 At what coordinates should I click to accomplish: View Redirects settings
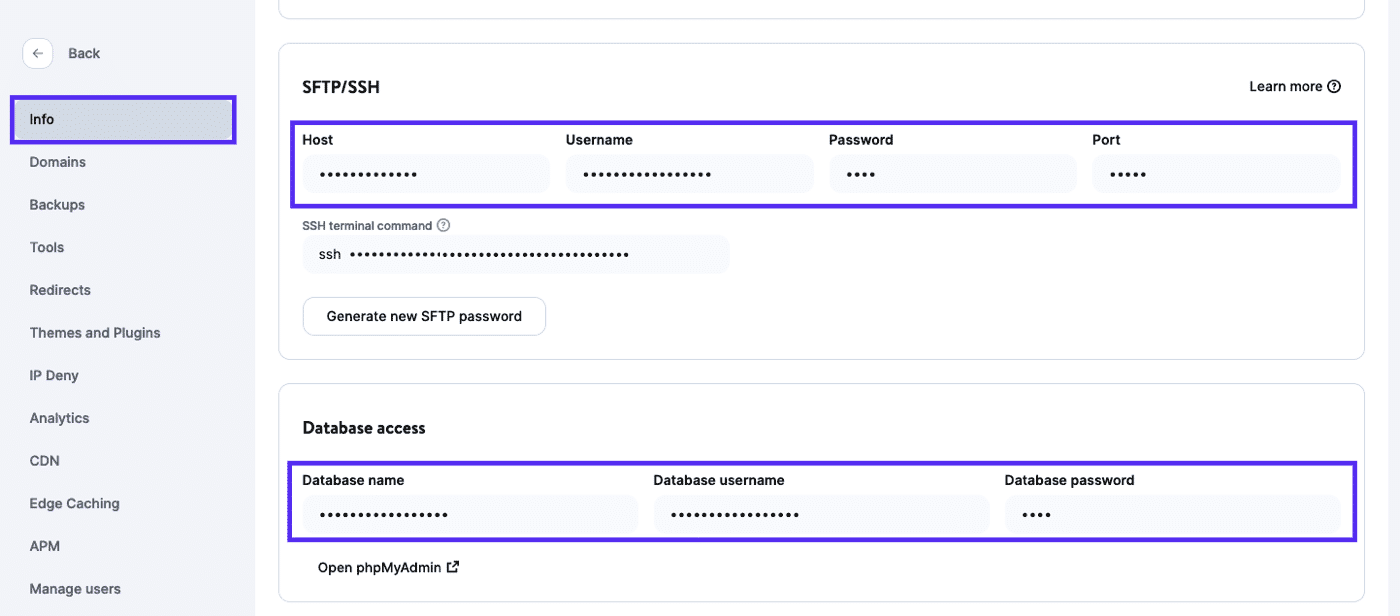pyautogui.click(x=59, y=289)
